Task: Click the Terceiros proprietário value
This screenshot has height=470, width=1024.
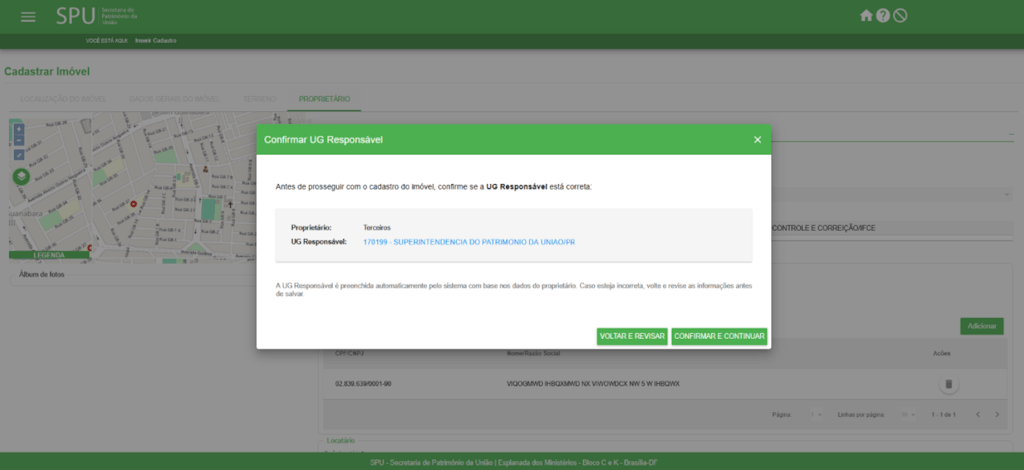Action: 377,227
